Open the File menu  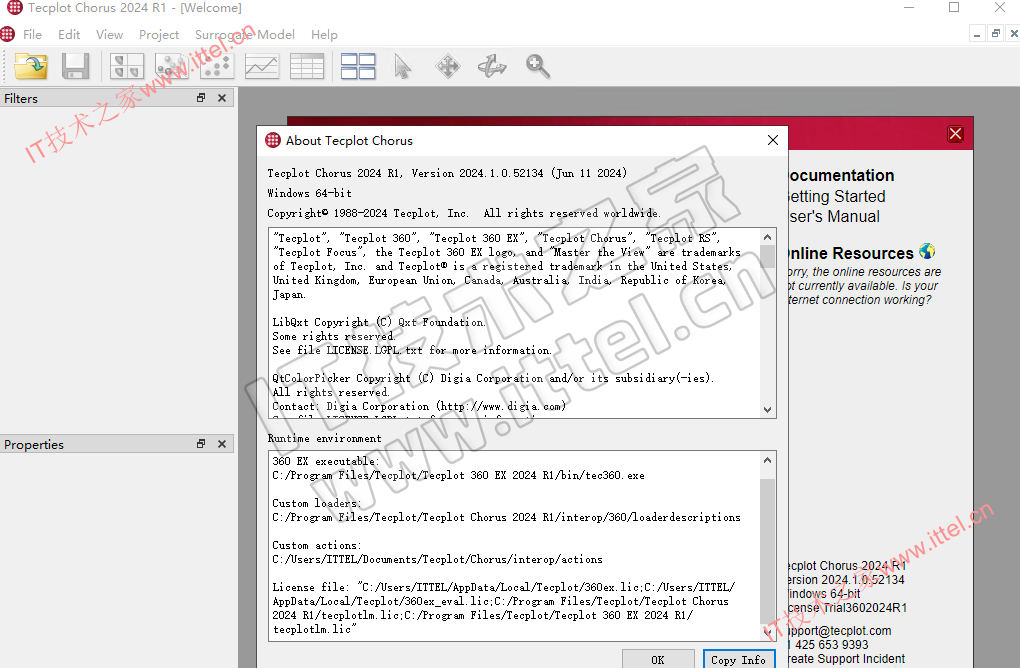(33, 34)
